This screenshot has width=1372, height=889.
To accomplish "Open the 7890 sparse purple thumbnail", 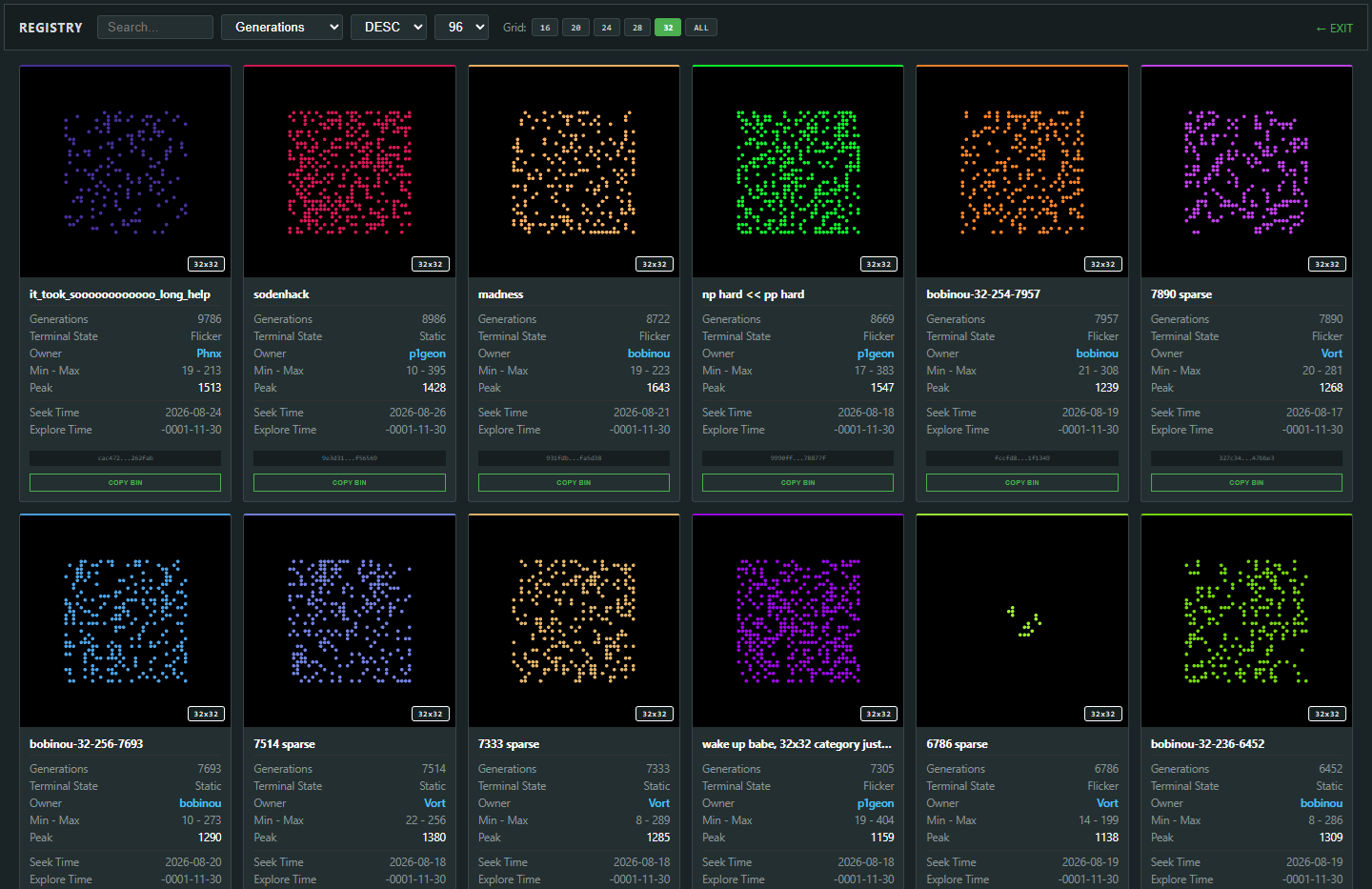I will pyautogui.click(x=1246, y=172).
